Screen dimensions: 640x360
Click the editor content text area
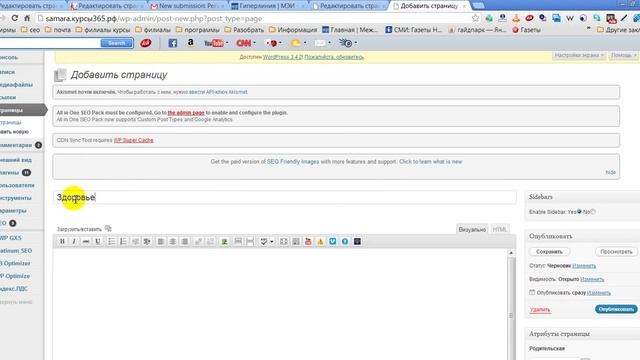[x=280, y=304]
